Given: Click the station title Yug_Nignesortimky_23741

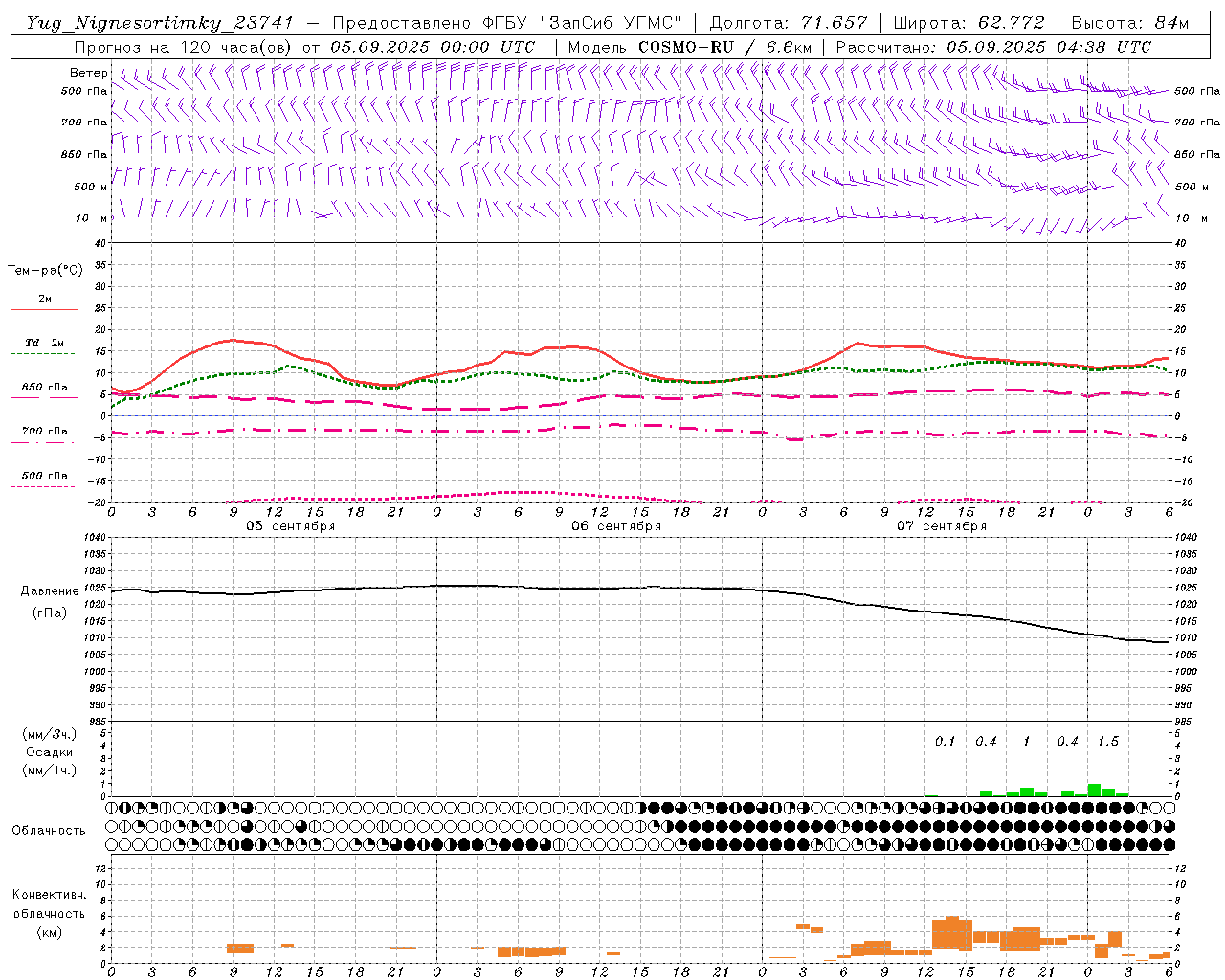Looking at the screenshot, I should (160, 23).
